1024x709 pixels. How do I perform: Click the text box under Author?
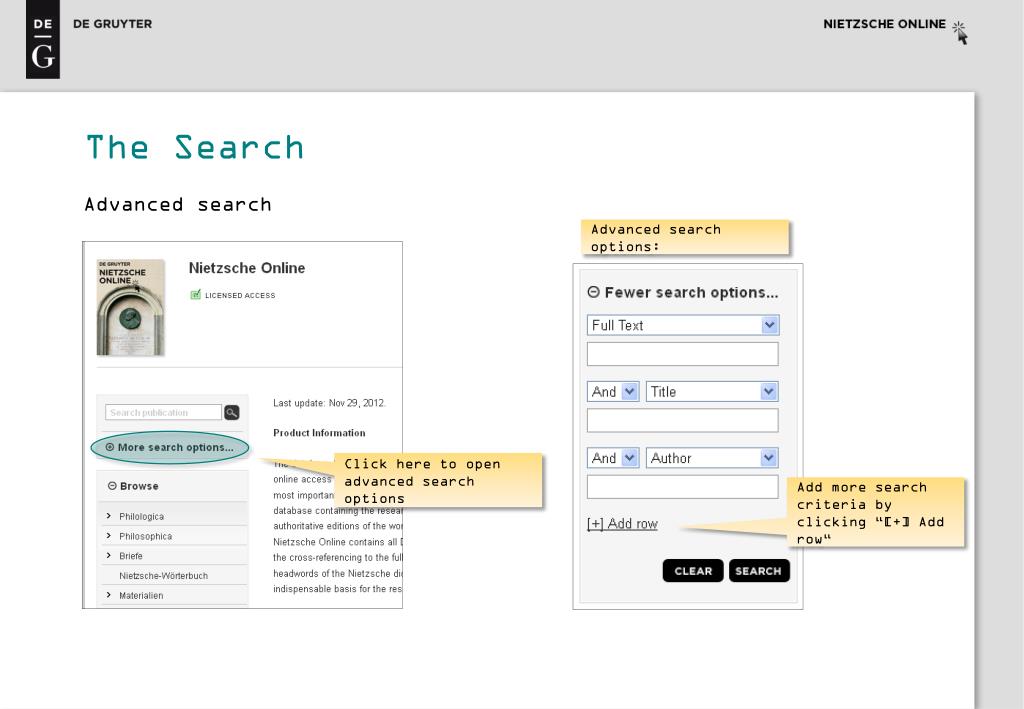tap(682, 487)
